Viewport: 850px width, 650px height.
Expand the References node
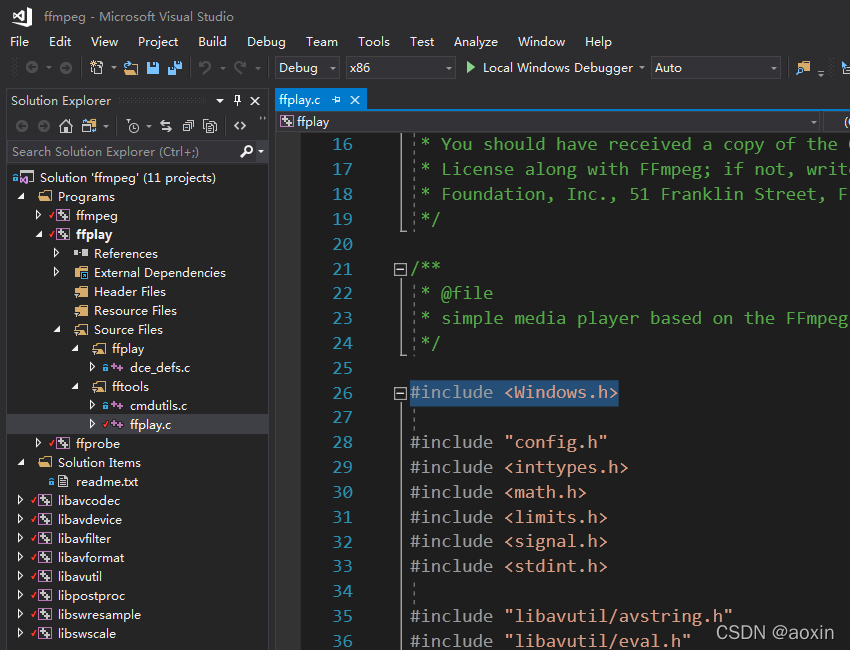pyautogui.click(x=56, y=253)
